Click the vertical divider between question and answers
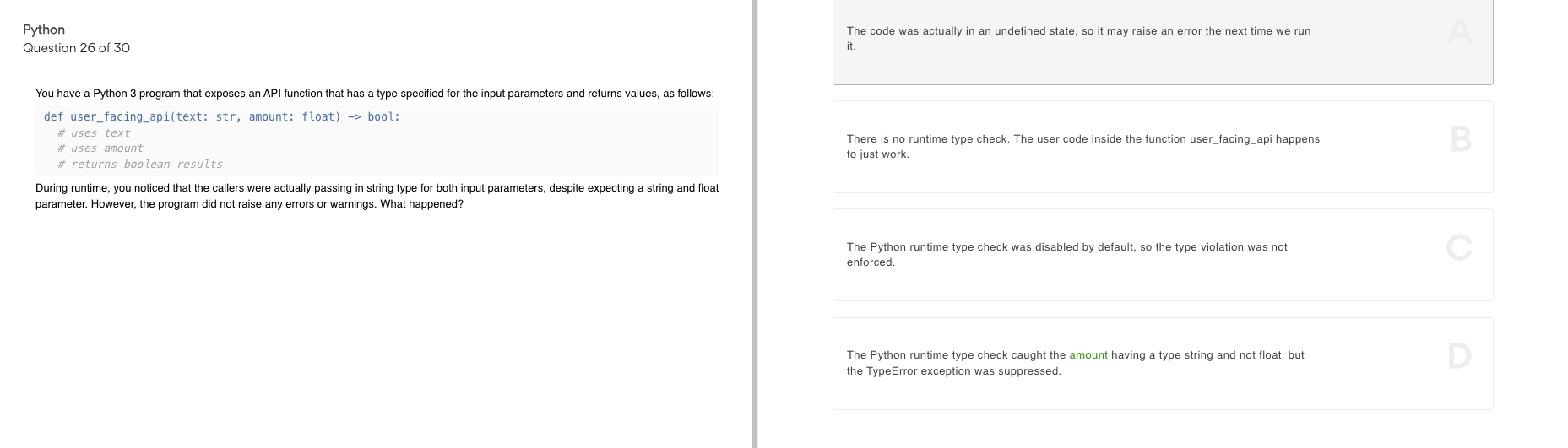 (755, 224)
